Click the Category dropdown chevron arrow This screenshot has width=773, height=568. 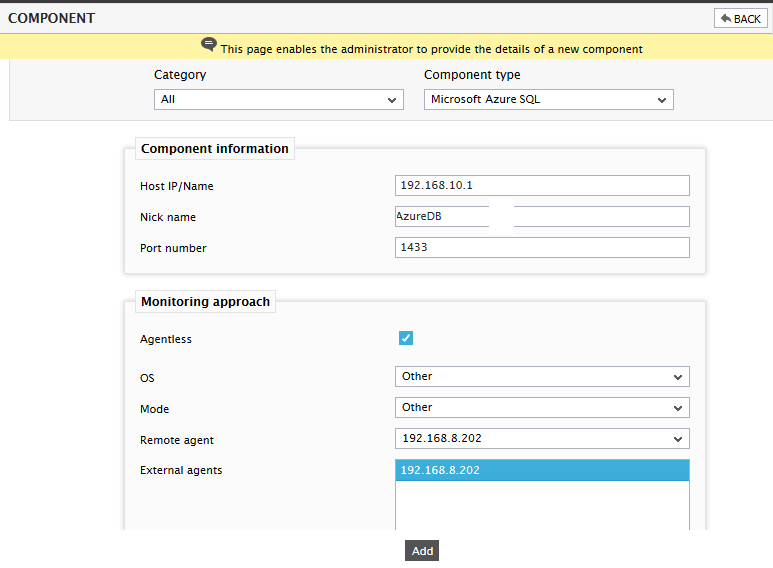[392, 100]
